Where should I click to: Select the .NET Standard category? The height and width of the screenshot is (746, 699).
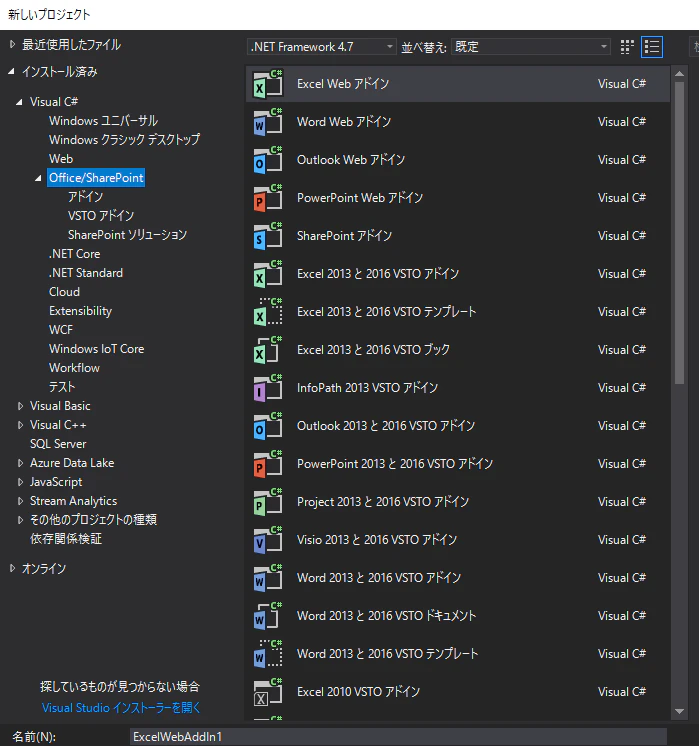[x=86, y=273]
